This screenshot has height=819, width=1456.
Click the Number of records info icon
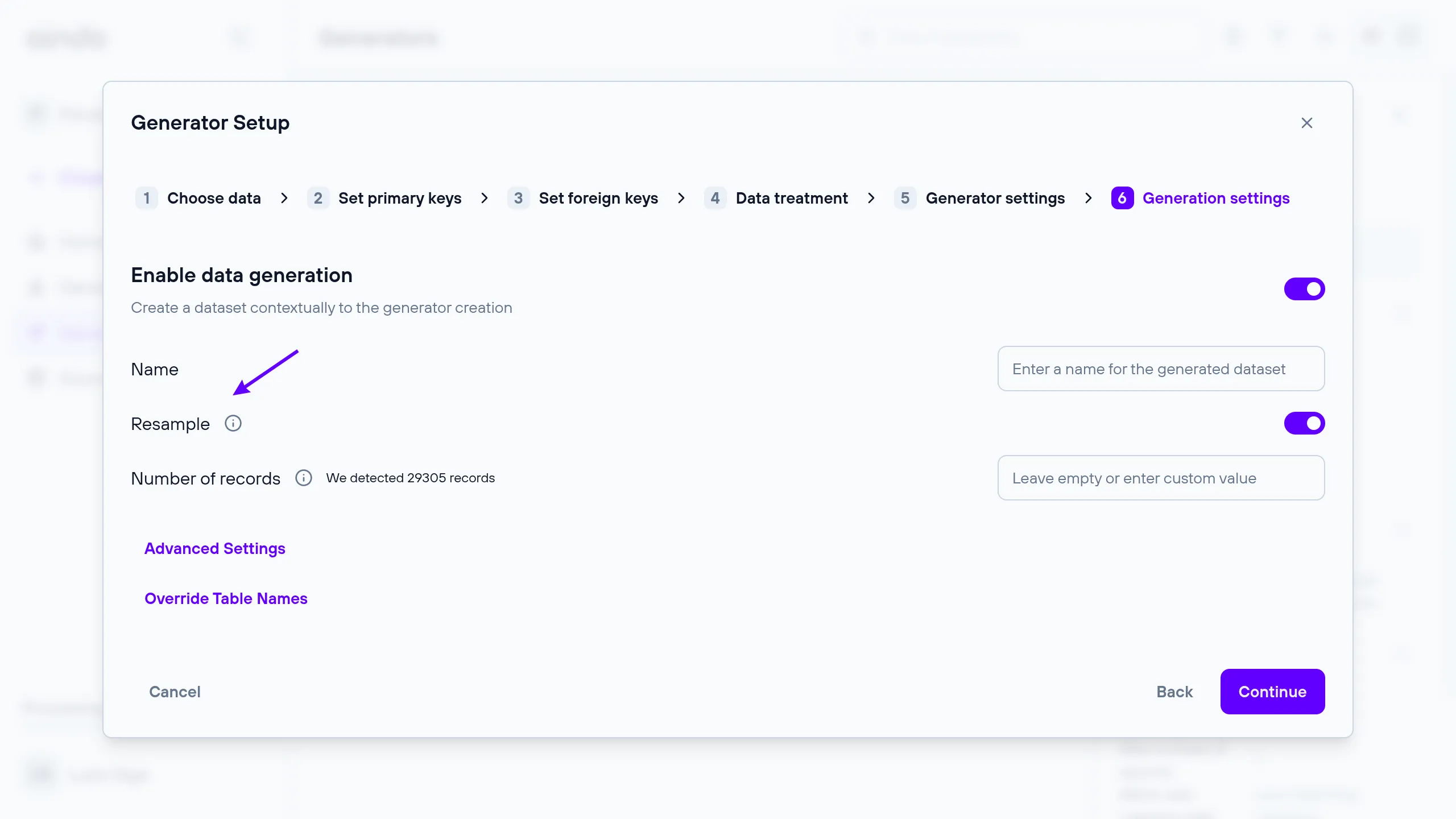click(304, 478)
